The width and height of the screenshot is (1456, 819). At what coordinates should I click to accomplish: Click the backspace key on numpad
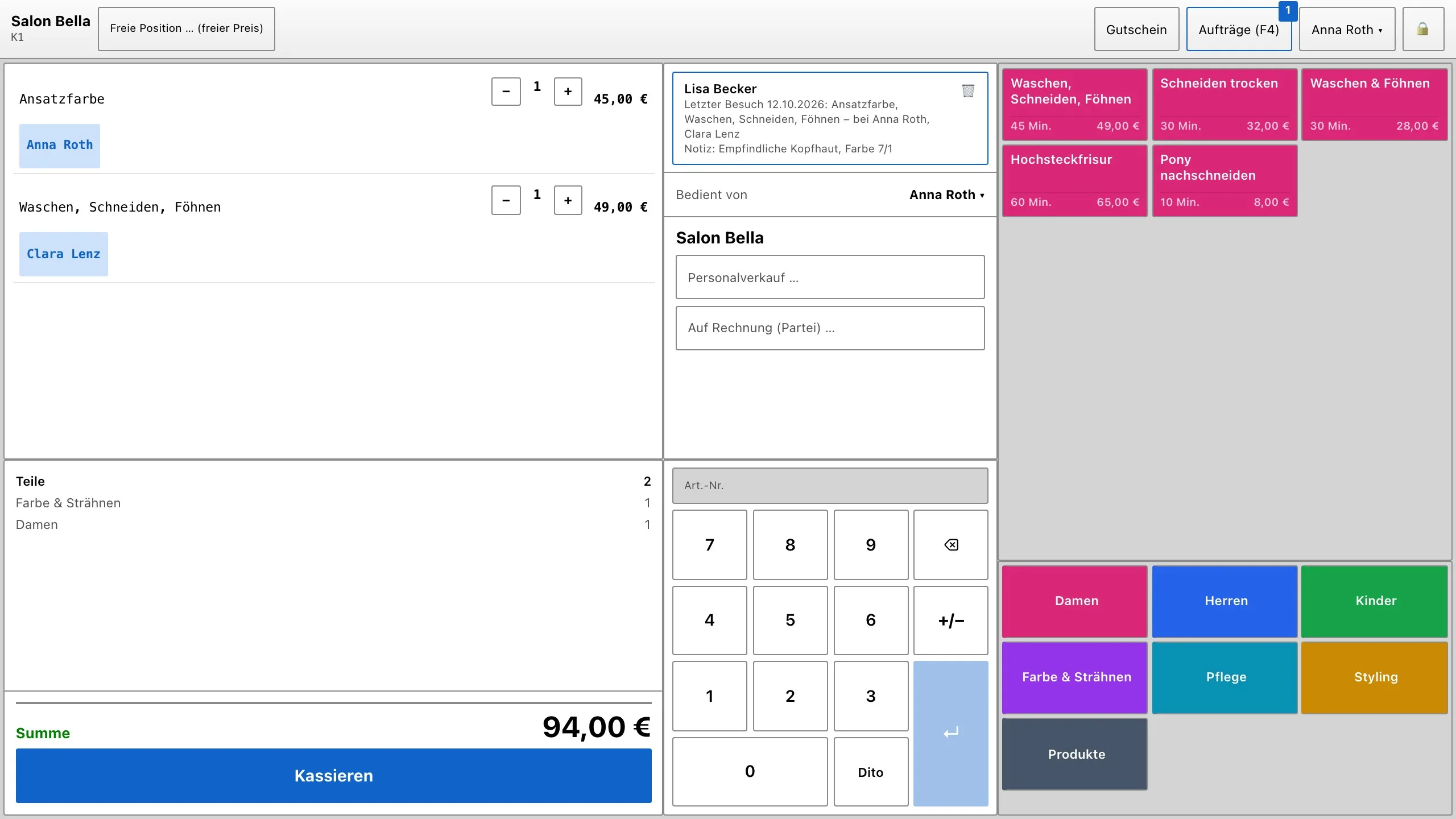[x=950, y=545]
